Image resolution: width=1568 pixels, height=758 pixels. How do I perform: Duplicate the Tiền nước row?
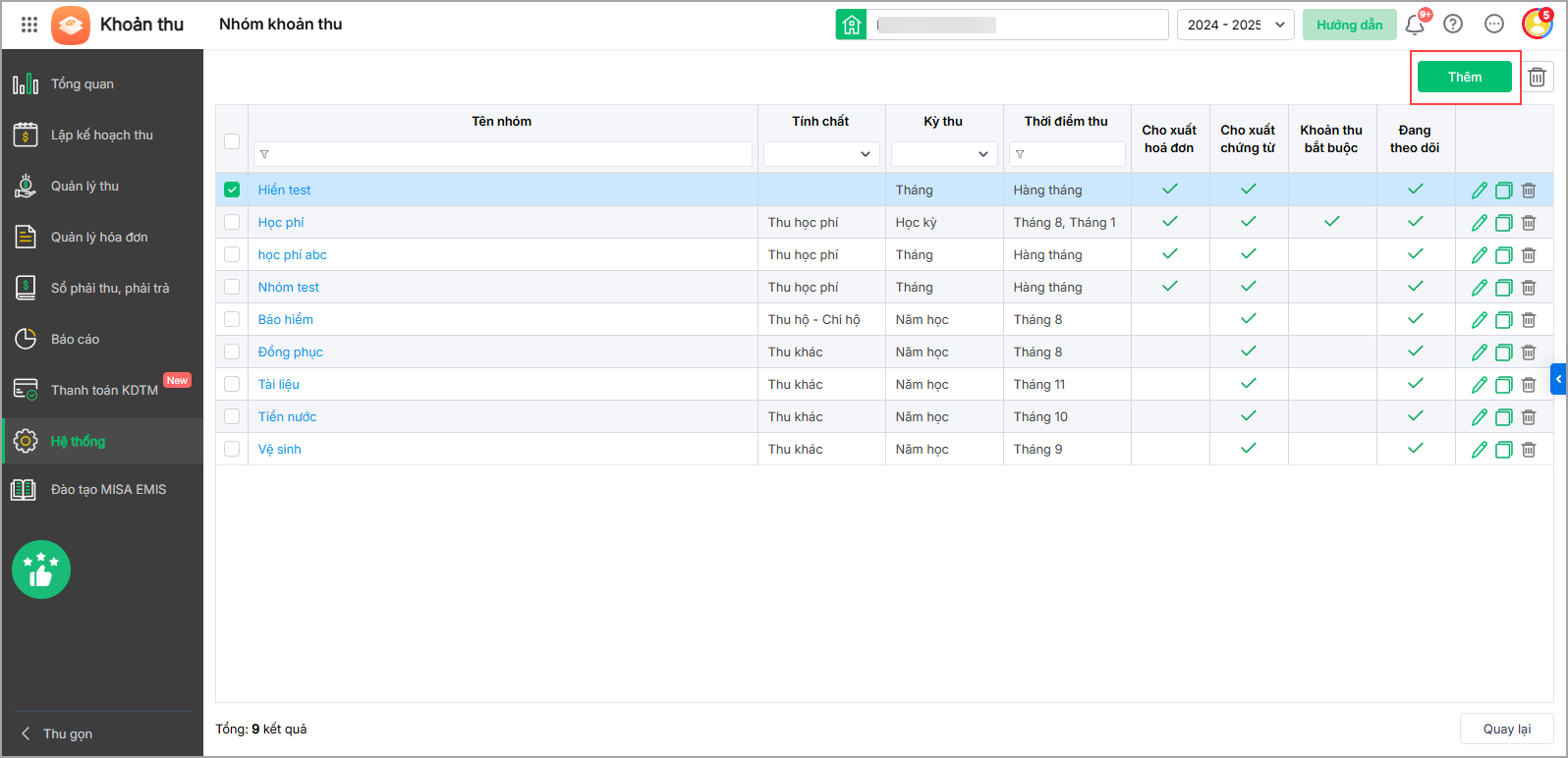(1503, 417)
